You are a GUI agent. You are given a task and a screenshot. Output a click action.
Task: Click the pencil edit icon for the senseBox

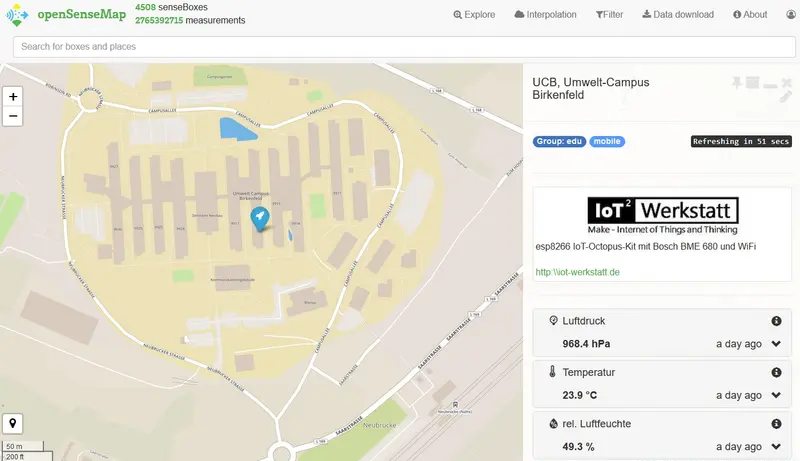pyautogui.click(x=786, y=97)
